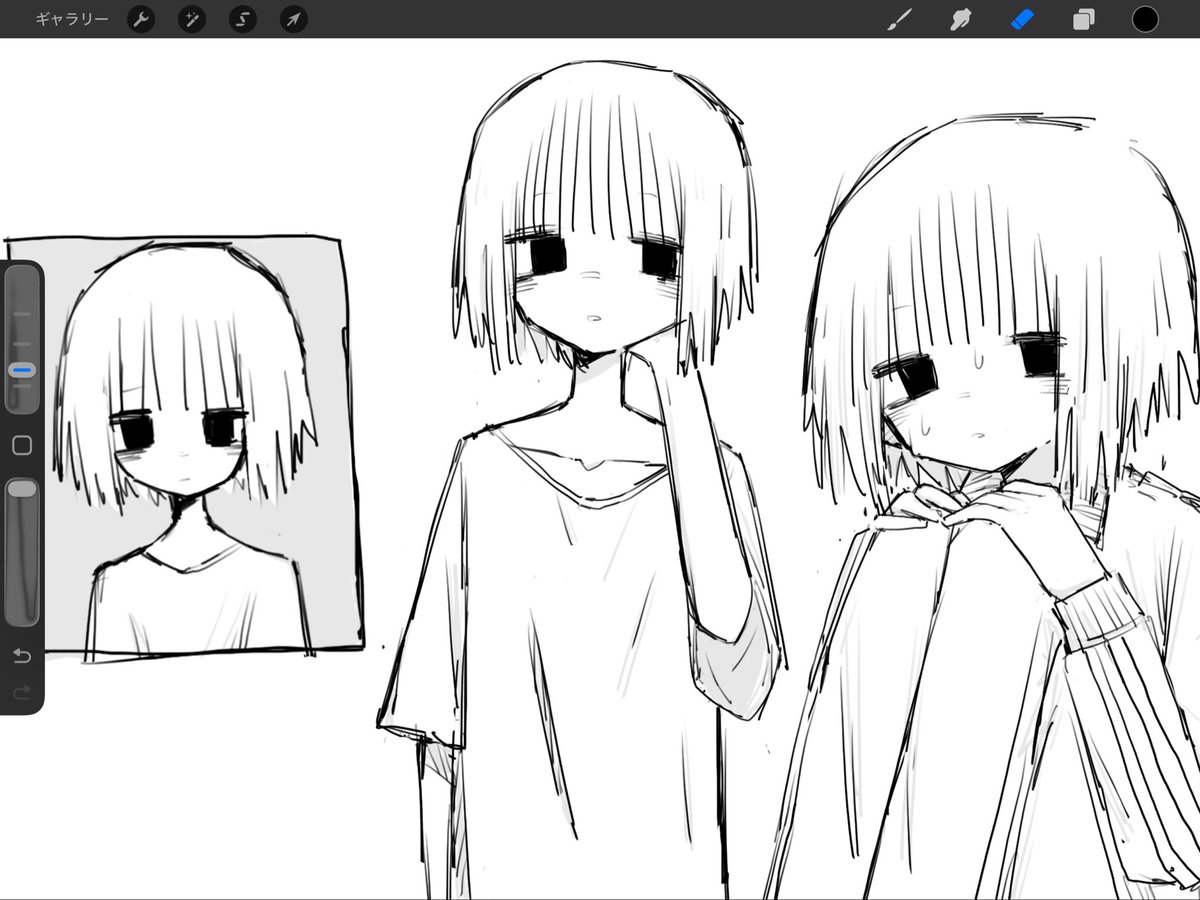Screen dimensions: 1200x900
Task: Redo the undone stroke
Action: (x=22, y=692)
